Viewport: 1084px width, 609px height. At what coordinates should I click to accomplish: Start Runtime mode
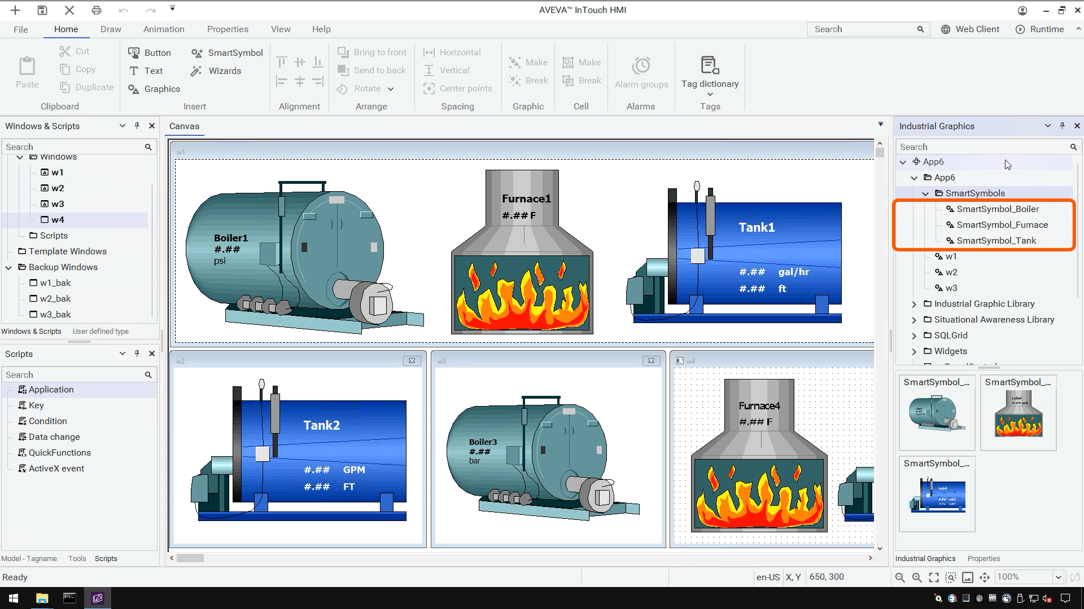[1040, 29]
